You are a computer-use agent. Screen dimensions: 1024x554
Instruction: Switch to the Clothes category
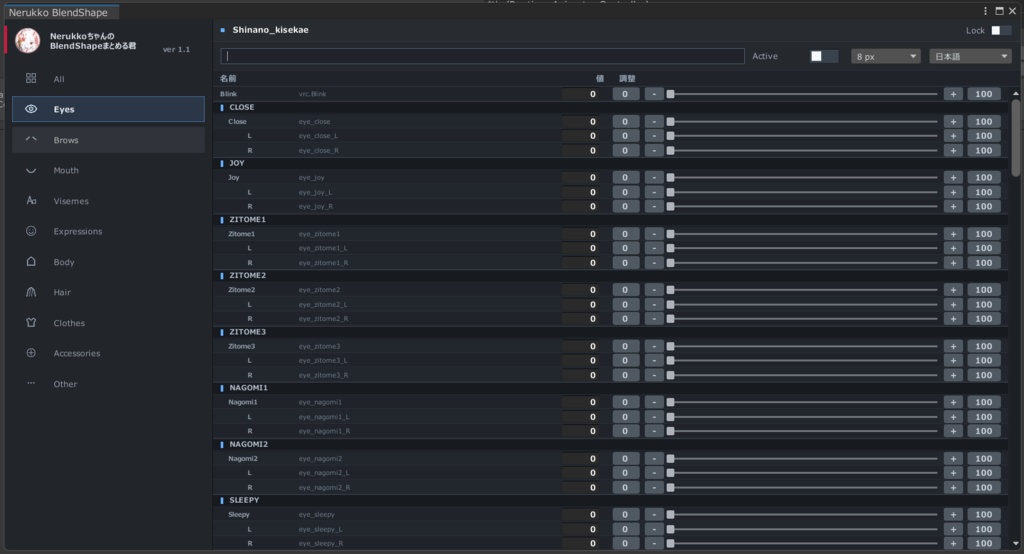(108, 323)
